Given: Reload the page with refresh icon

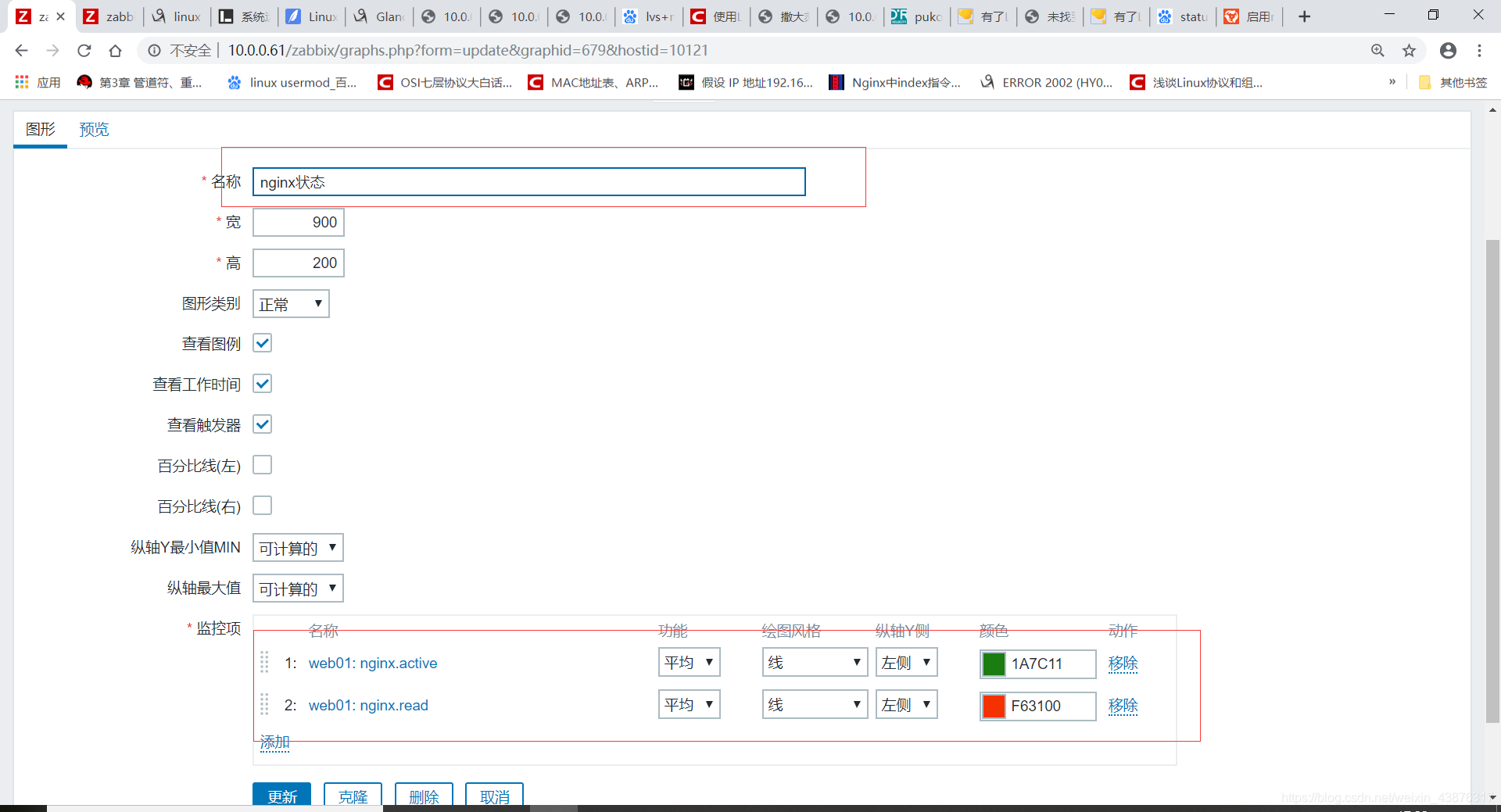Looking at the screenshot, I should click(x=84, y=50).
